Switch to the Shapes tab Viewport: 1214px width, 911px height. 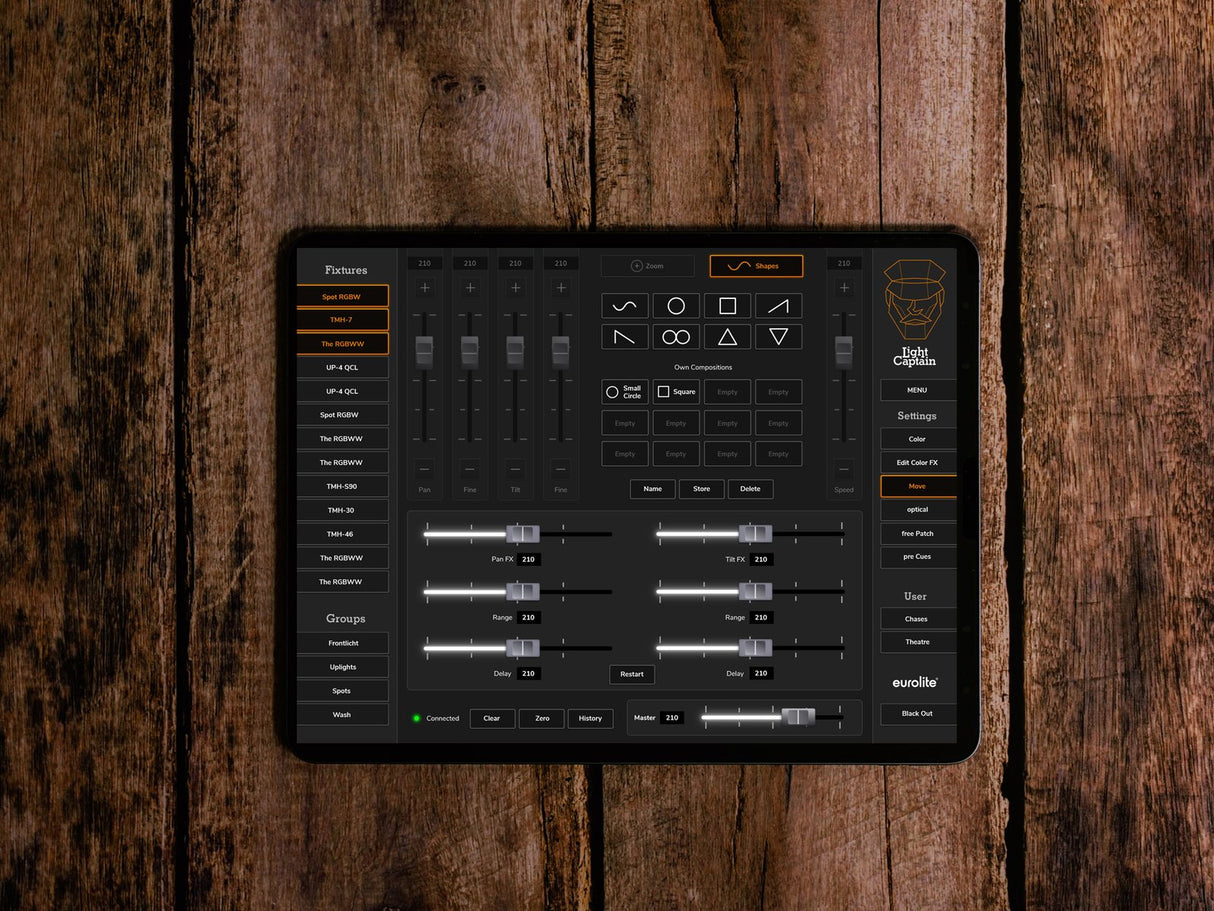(x=756, y=266)
